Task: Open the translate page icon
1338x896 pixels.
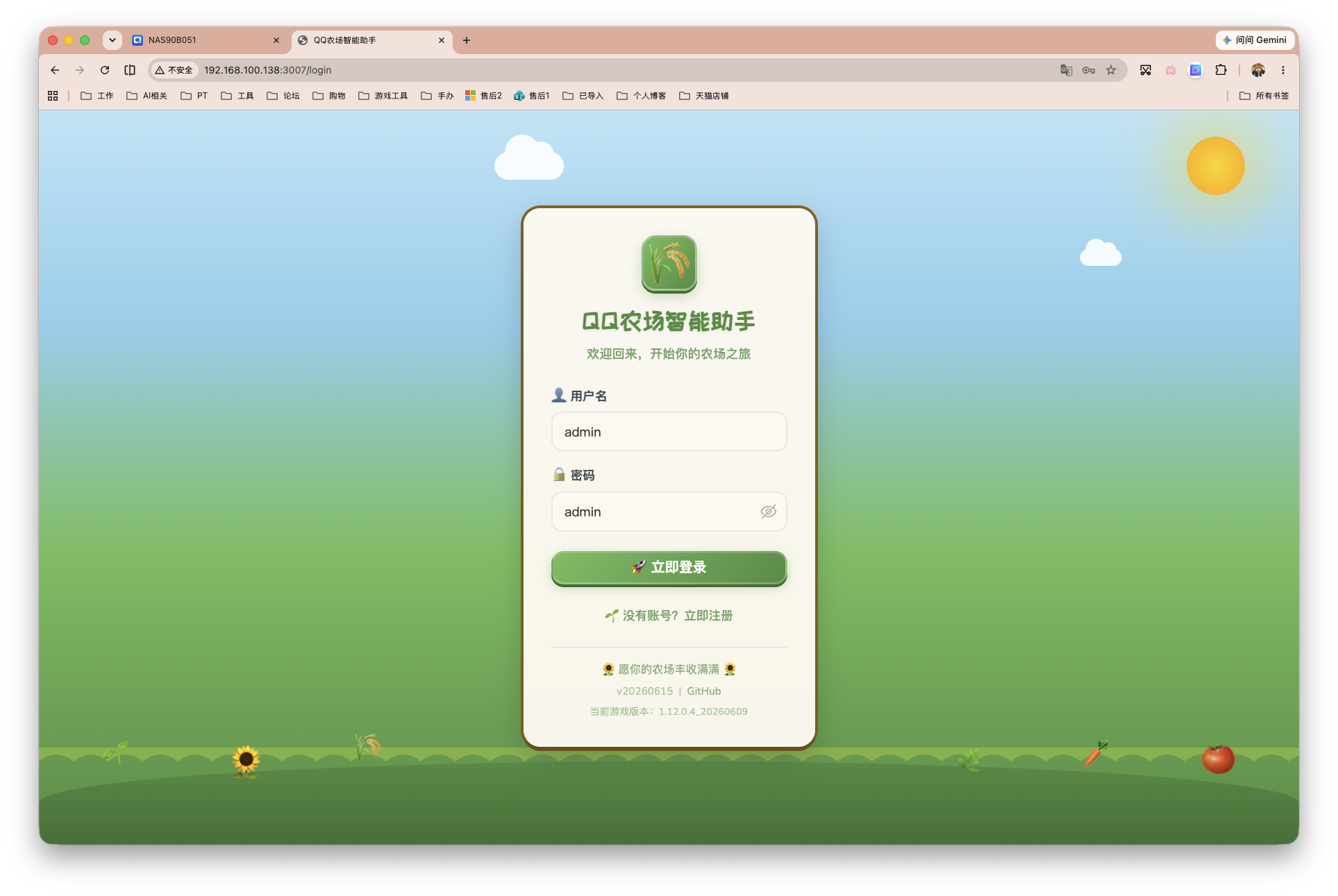Action: pos(1067,70)
